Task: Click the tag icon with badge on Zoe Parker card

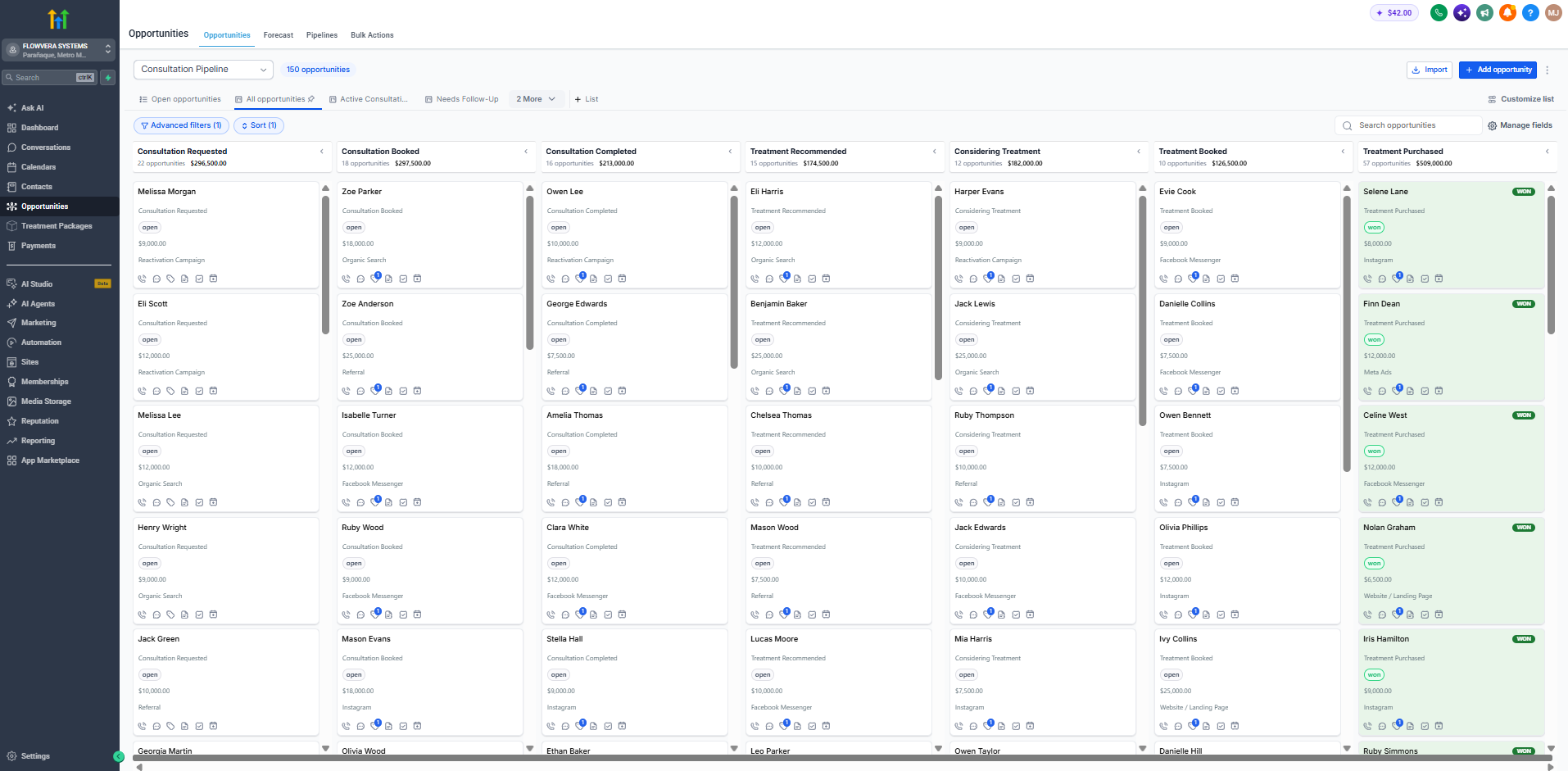Action: pos(375,278)
